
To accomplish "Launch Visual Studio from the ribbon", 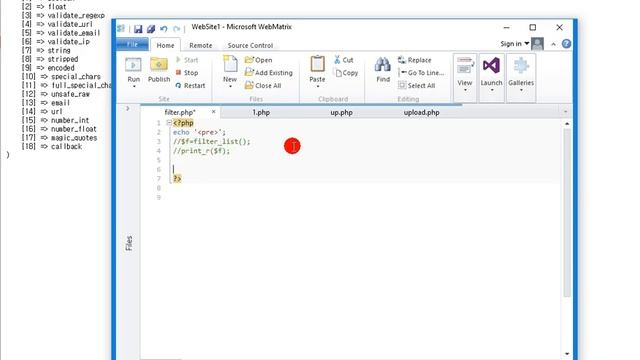I will (491, 77).
